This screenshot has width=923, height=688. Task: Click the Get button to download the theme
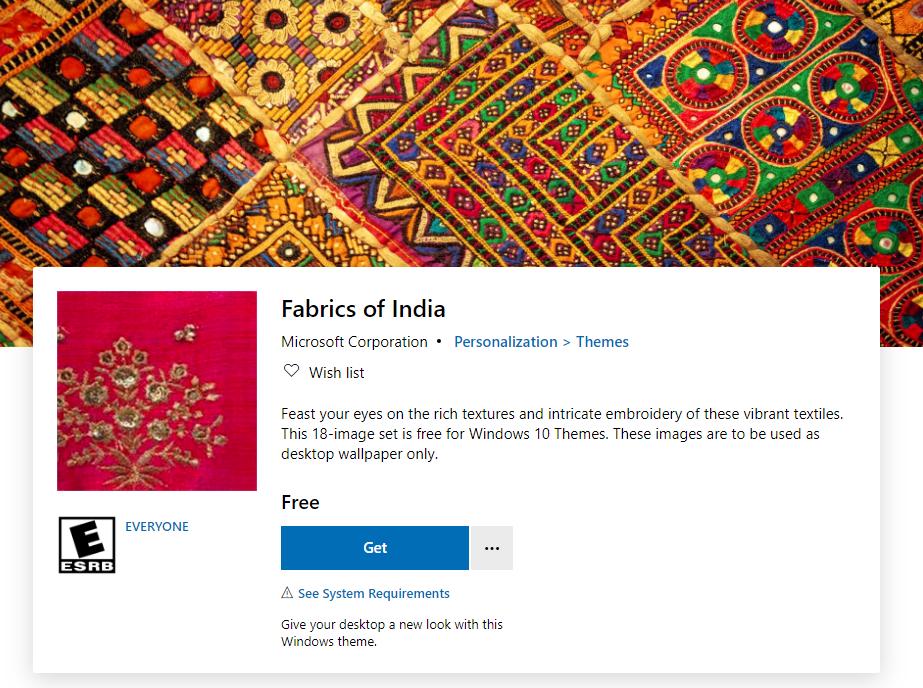[375, 547]
